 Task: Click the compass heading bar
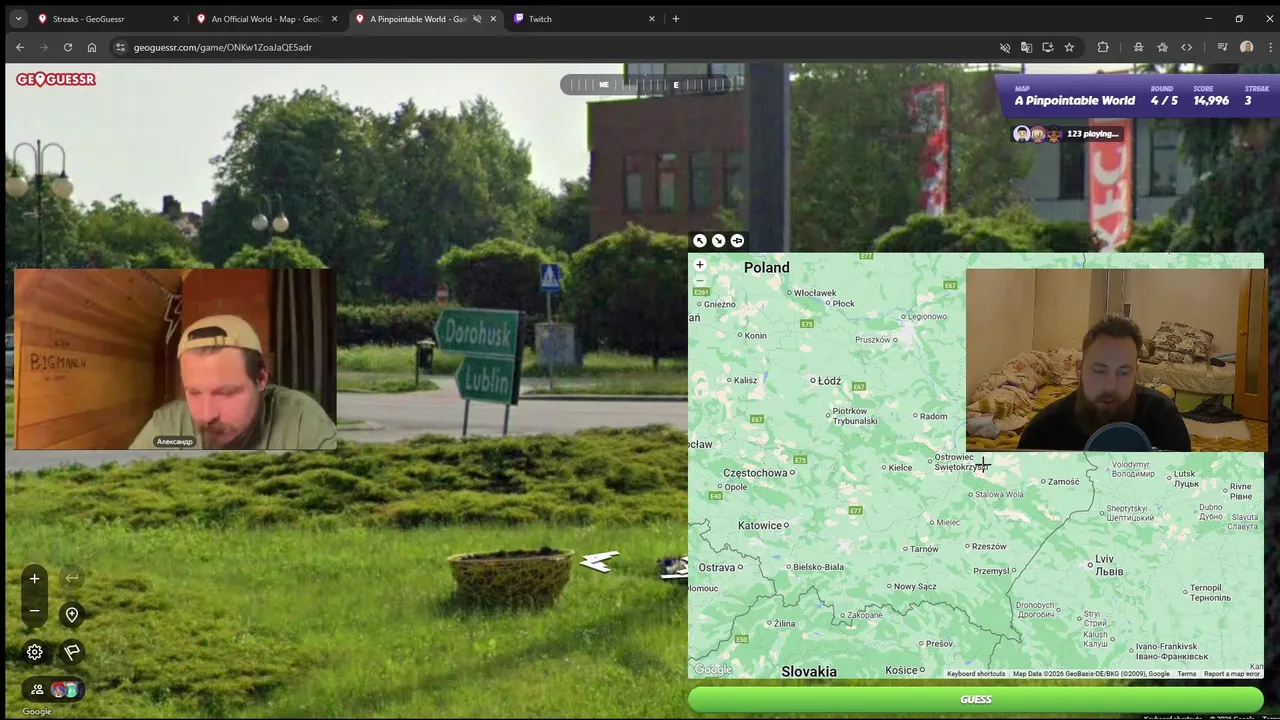646,85
